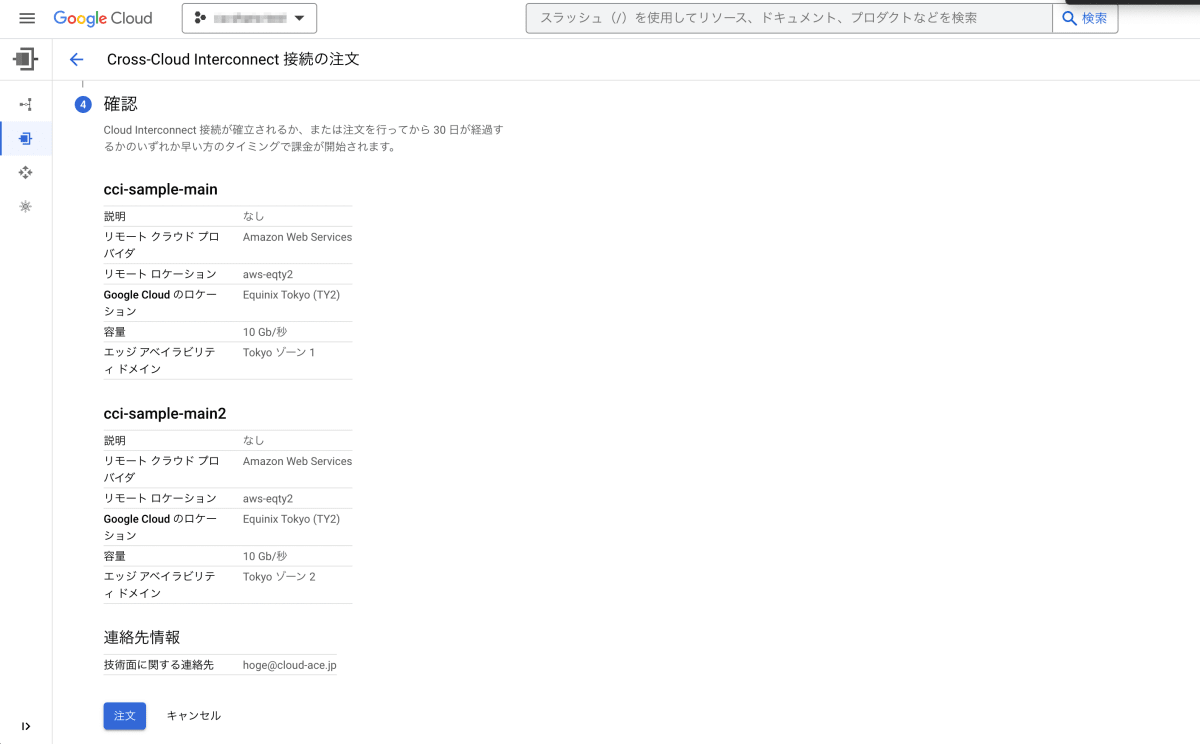The height and width of the screenshot is (744, 1200).
Task: Click the hoge@cloud-ace.jp contact email
Action: pos(290,665)
